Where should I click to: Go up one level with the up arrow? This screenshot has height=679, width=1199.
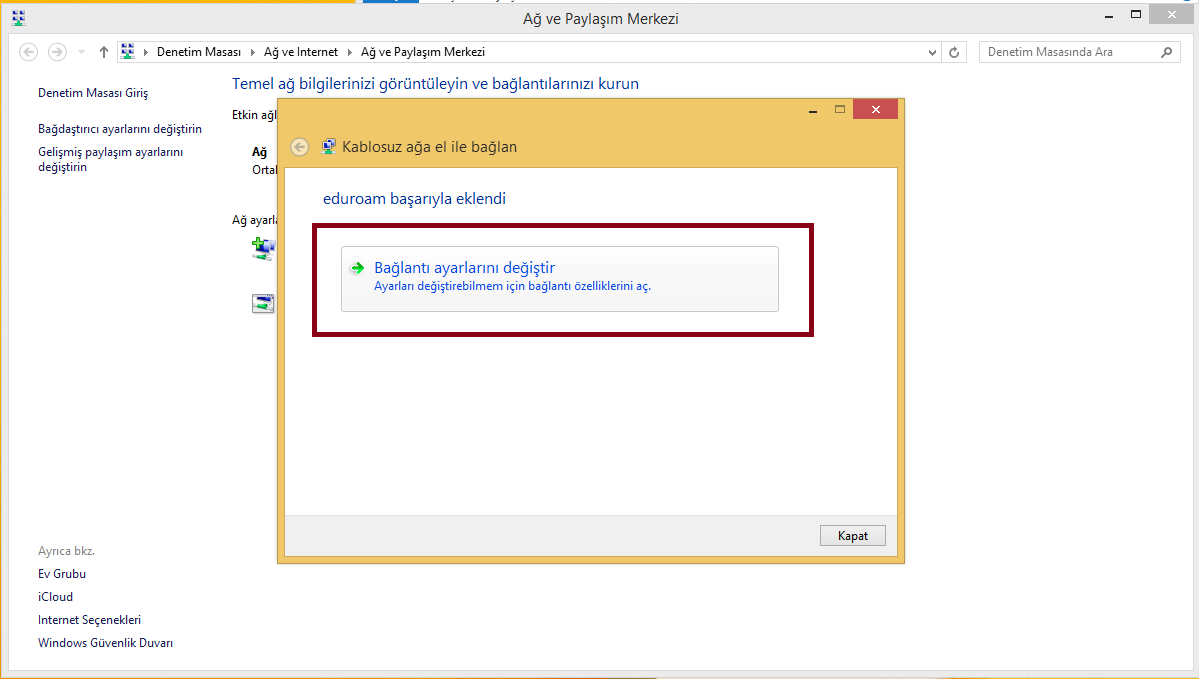click(x=104, y=52)
